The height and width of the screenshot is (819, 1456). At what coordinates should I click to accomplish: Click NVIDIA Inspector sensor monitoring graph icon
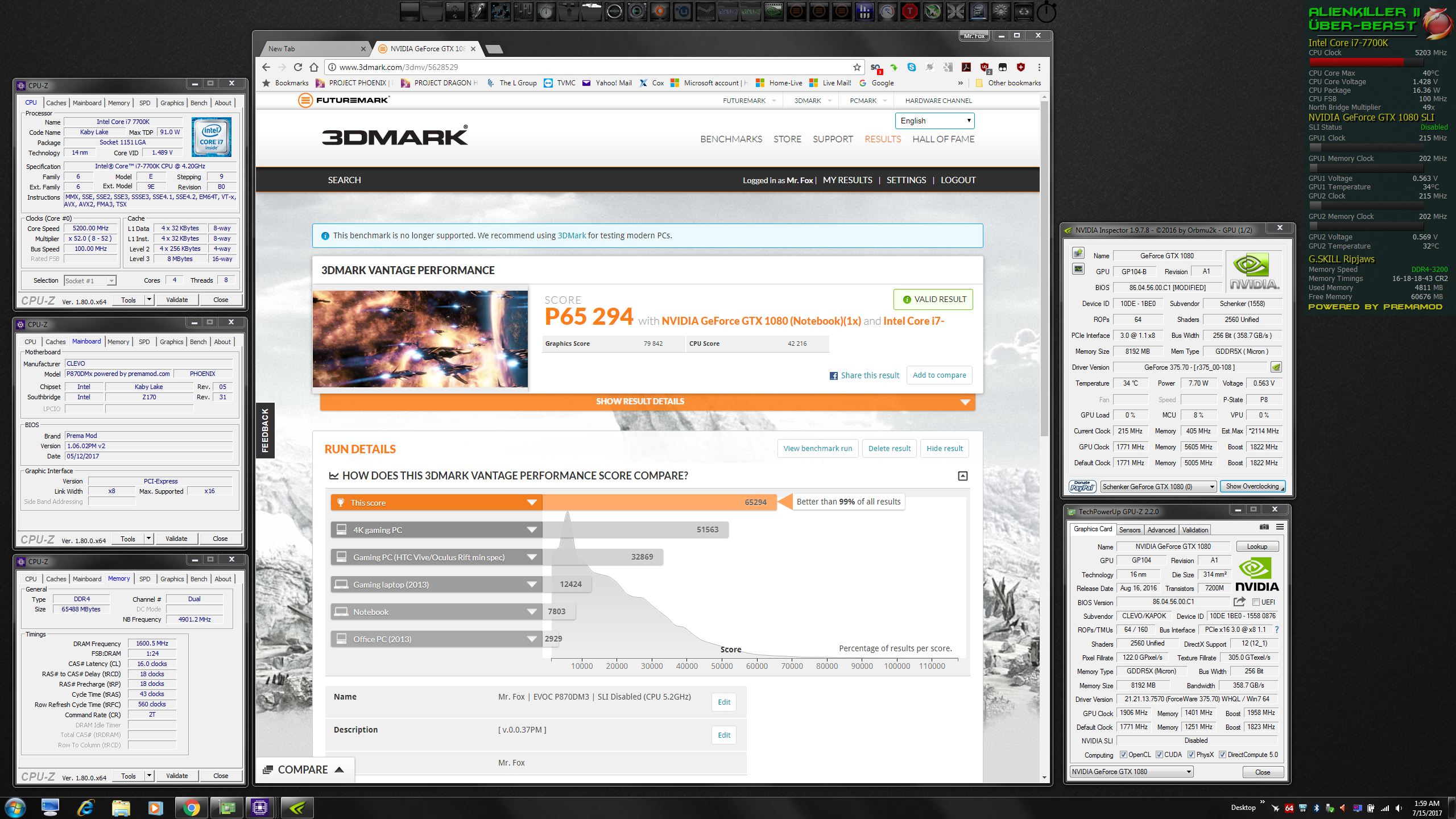[x=1078, y=268]
